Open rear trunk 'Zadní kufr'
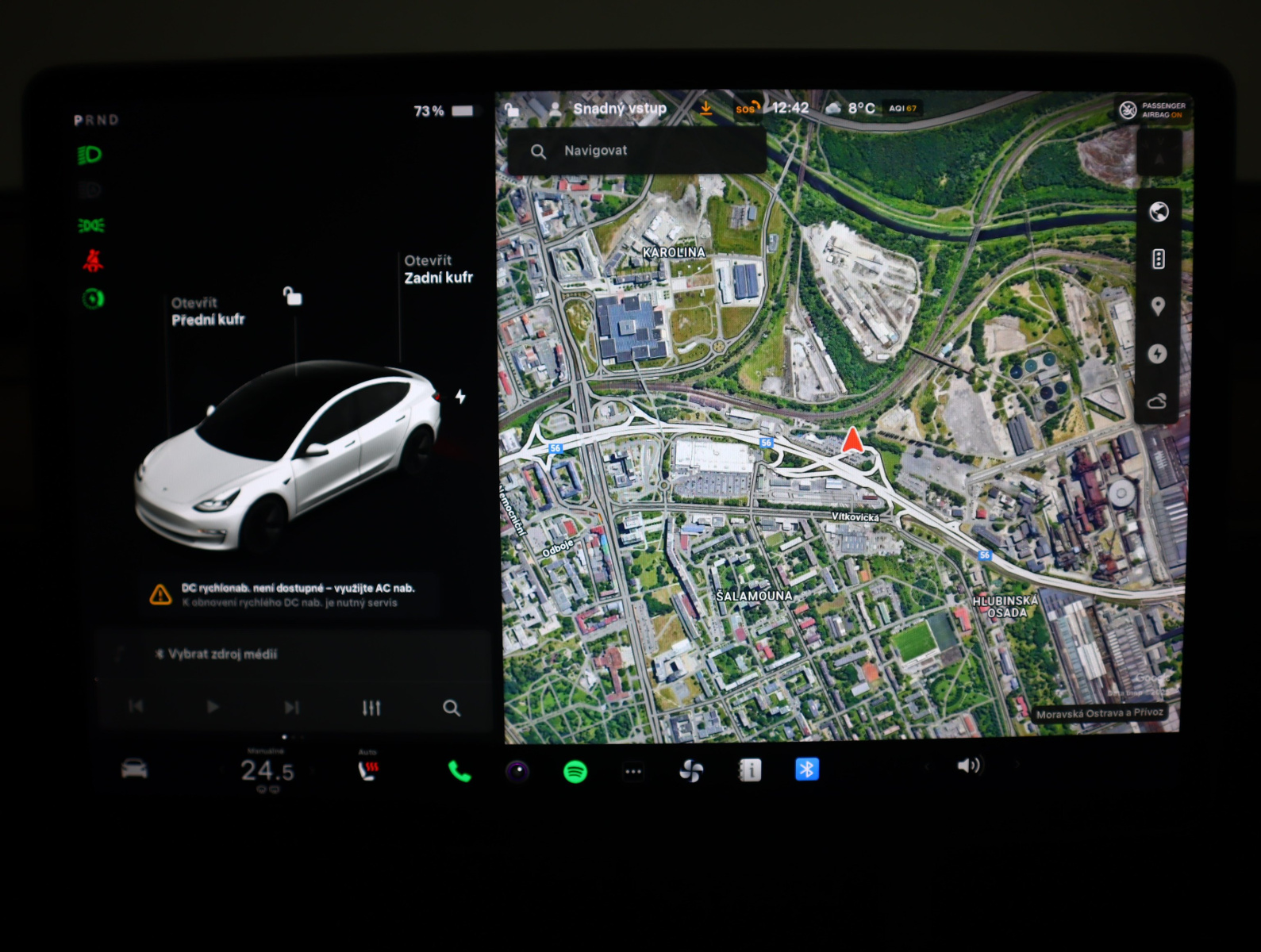Viewport: 1261px width, 952px height. click(x=438, y=270)
